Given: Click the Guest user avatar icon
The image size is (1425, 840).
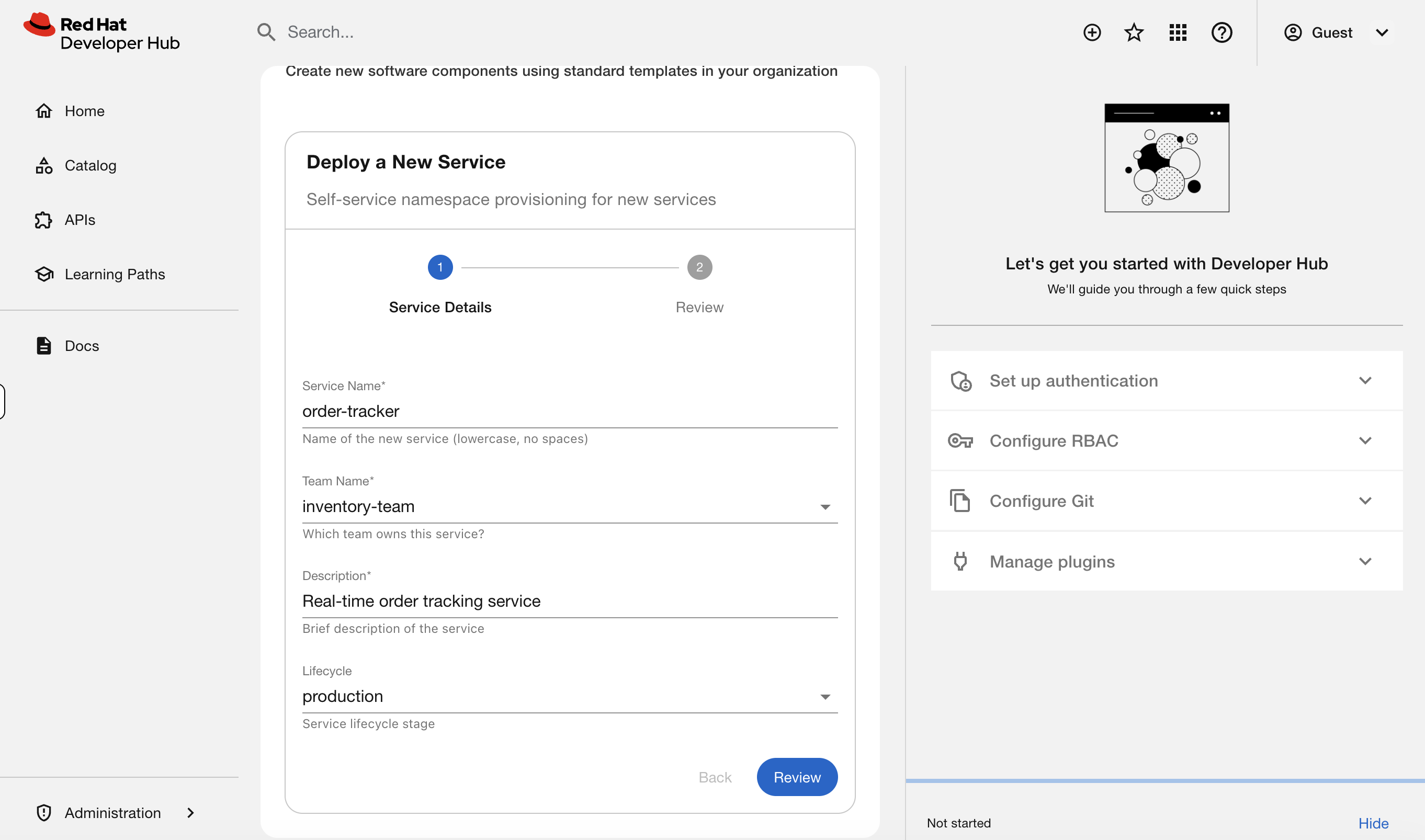Looking at the screenshot, I should coord(1293,32).
